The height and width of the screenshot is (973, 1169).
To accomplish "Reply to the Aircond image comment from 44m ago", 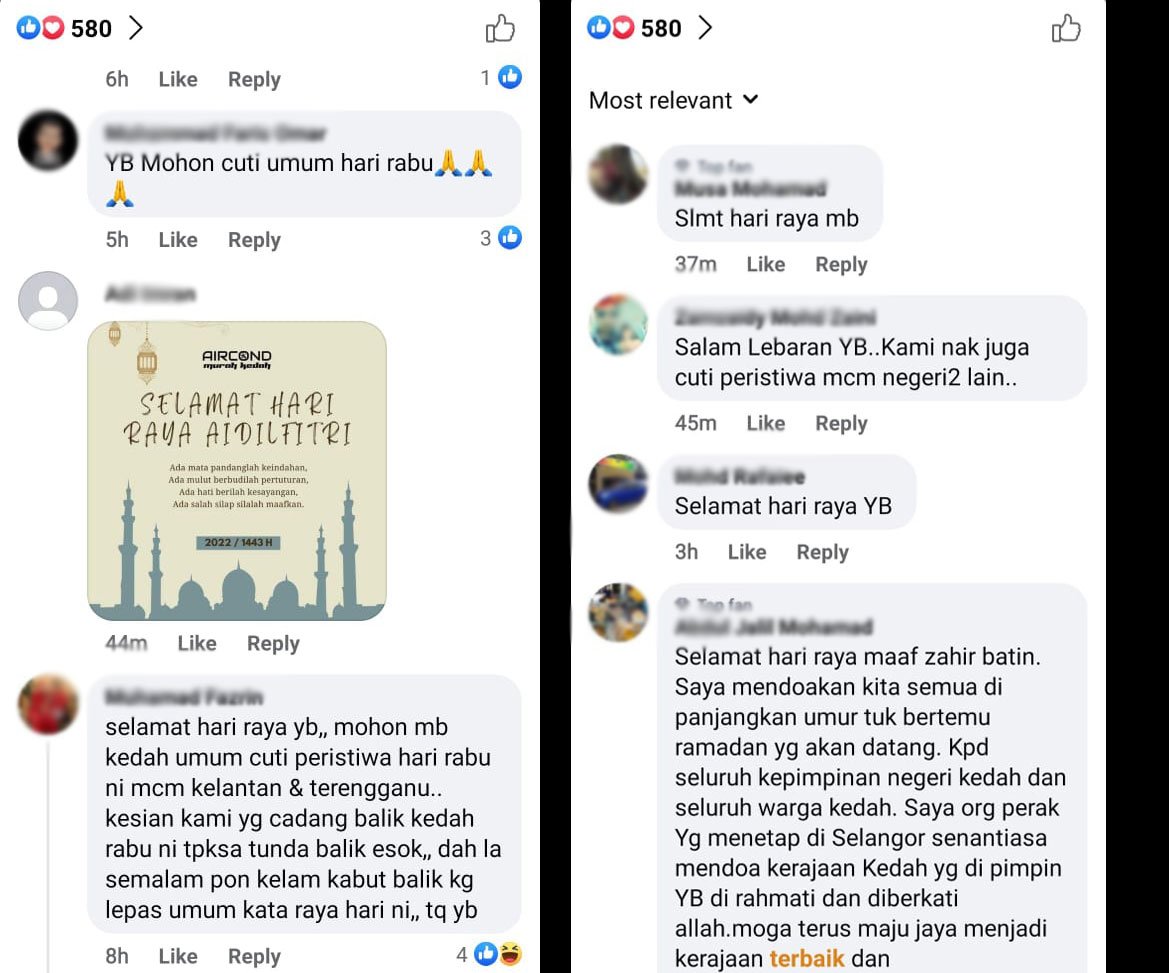I will [x=273, y=643].
